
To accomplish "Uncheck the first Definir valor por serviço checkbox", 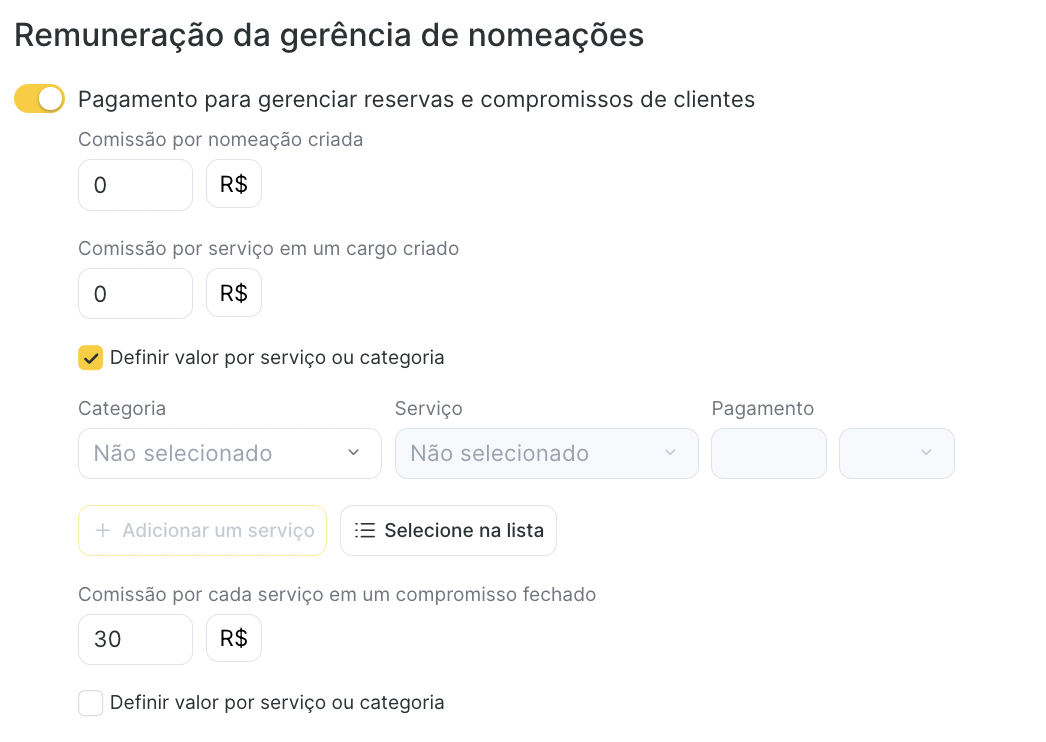I will [x=91, y=358].
